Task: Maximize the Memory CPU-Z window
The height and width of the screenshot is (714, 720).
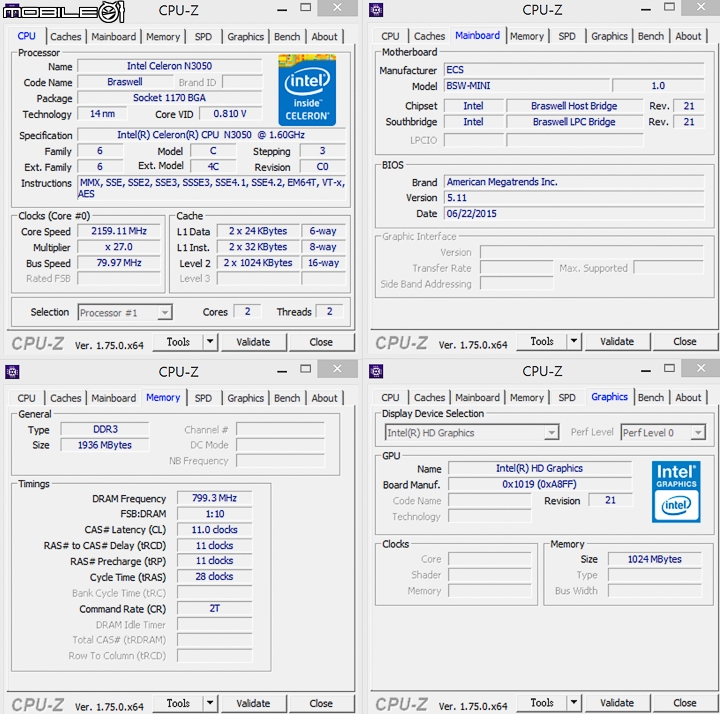Action: 305,369
